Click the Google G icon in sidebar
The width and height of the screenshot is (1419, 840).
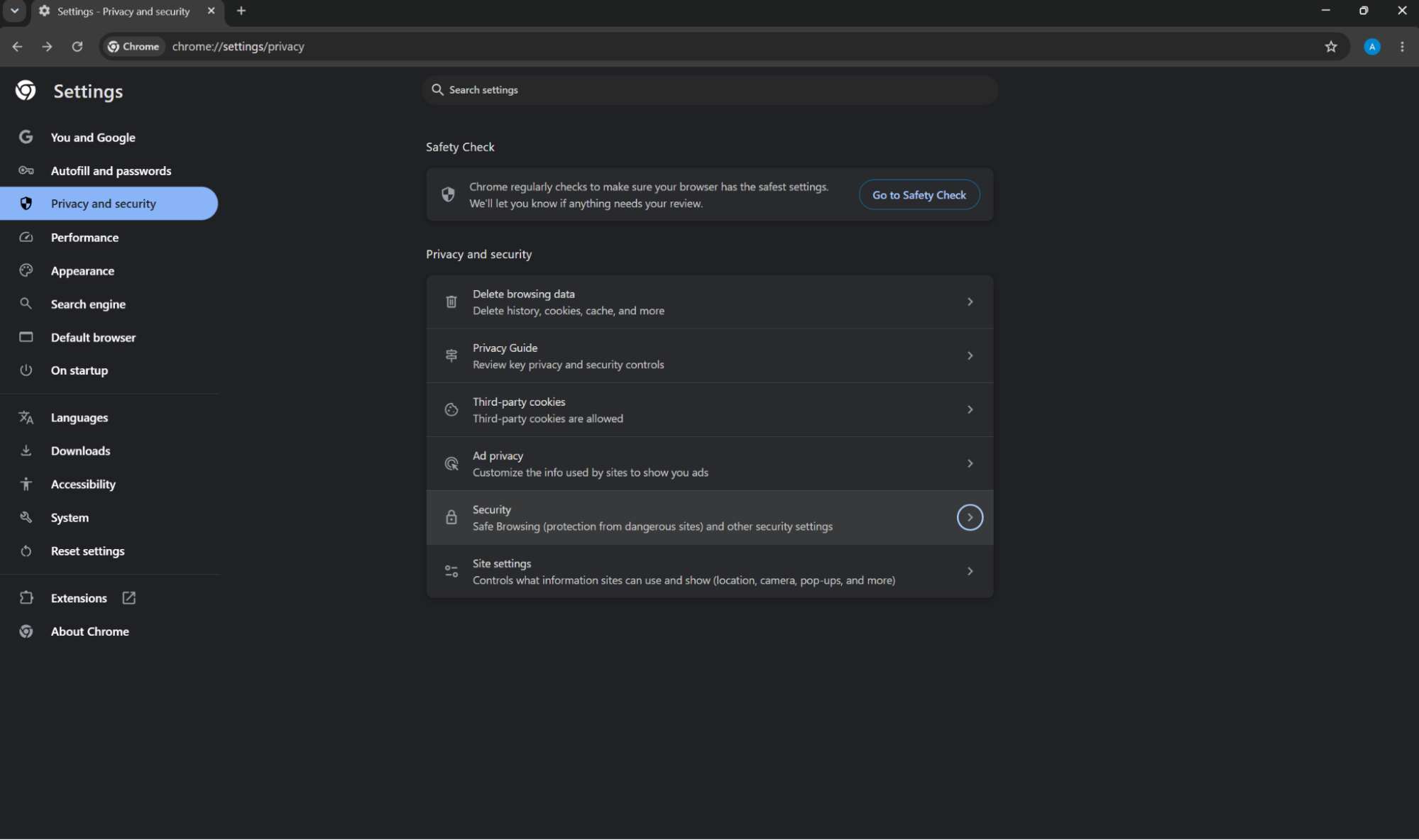coord(26,137)
